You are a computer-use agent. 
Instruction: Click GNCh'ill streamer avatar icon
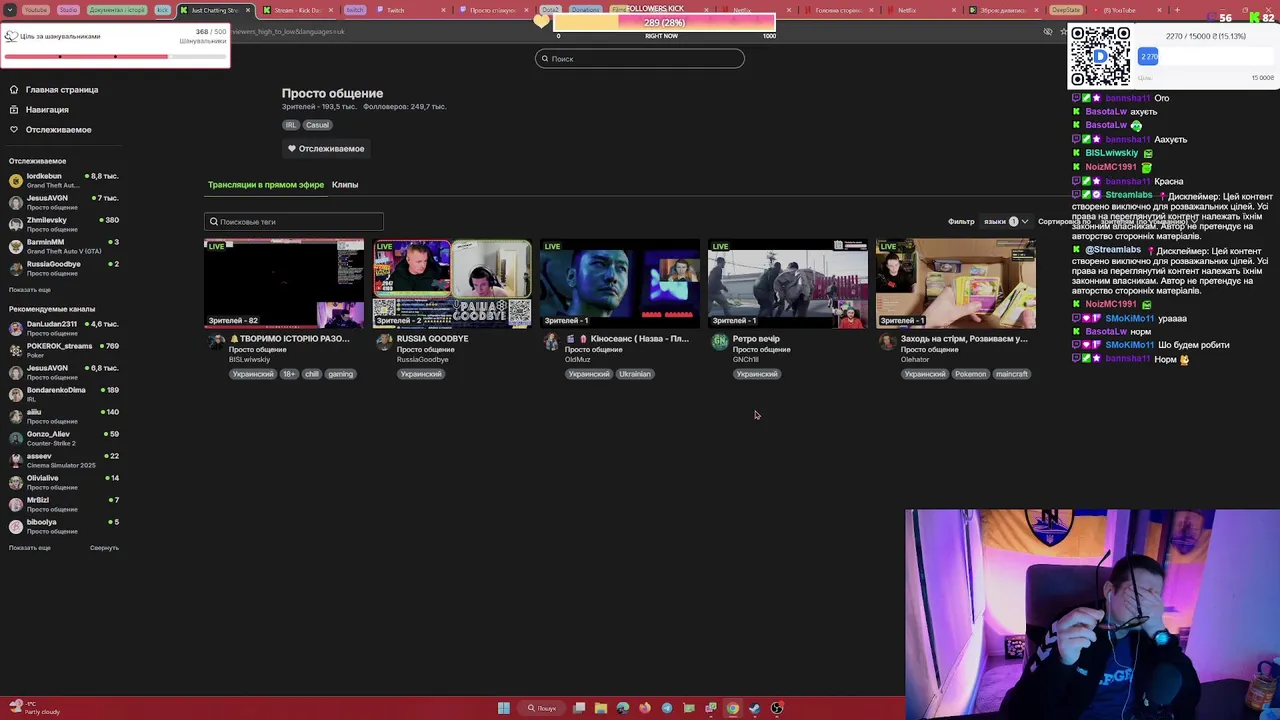coord(720,342)
